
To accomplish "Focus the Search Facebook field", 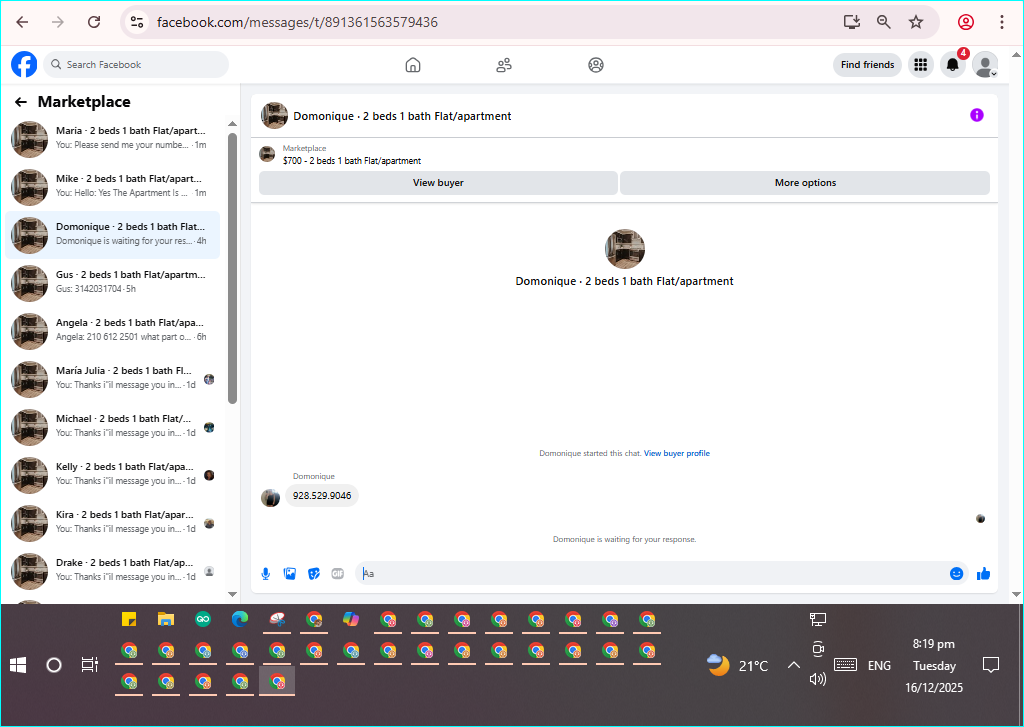I will click(136, 65).
